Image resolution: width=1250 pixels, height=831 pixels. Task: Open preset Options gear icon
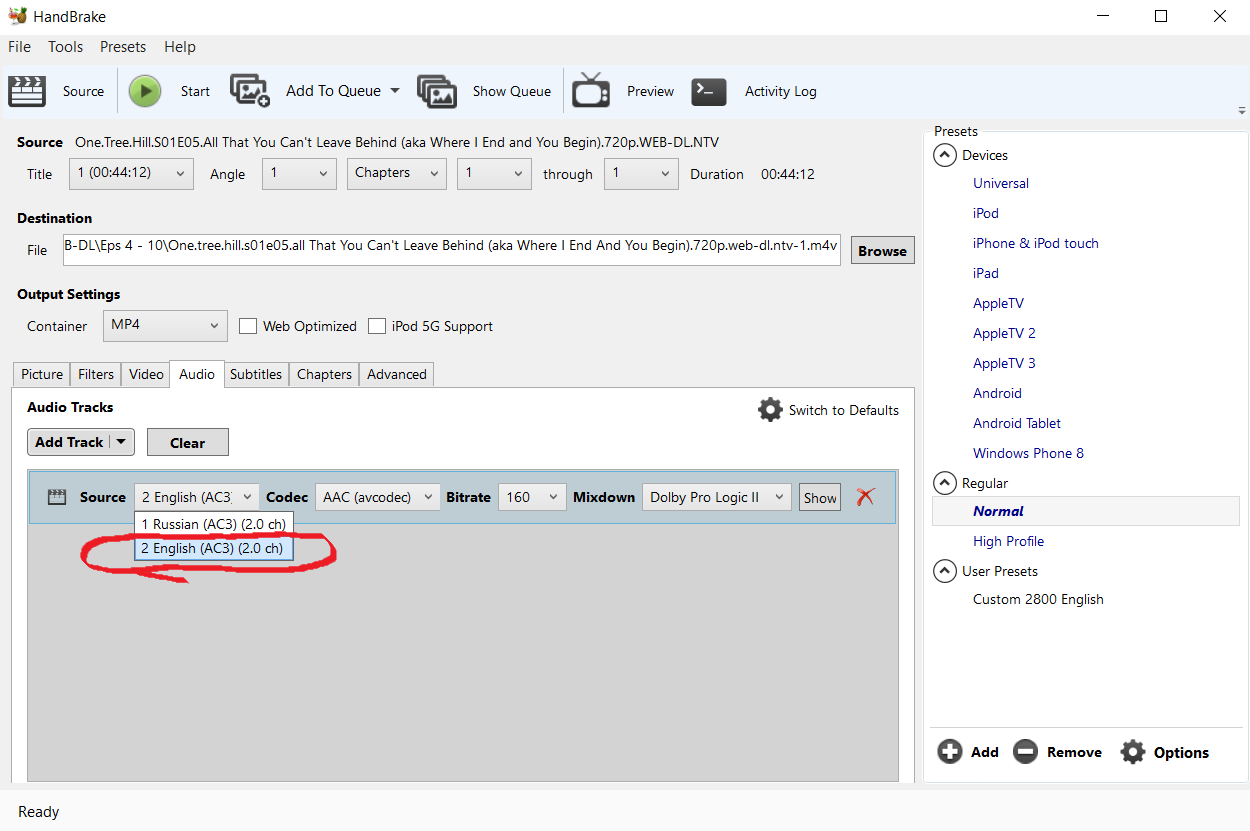1133,752
